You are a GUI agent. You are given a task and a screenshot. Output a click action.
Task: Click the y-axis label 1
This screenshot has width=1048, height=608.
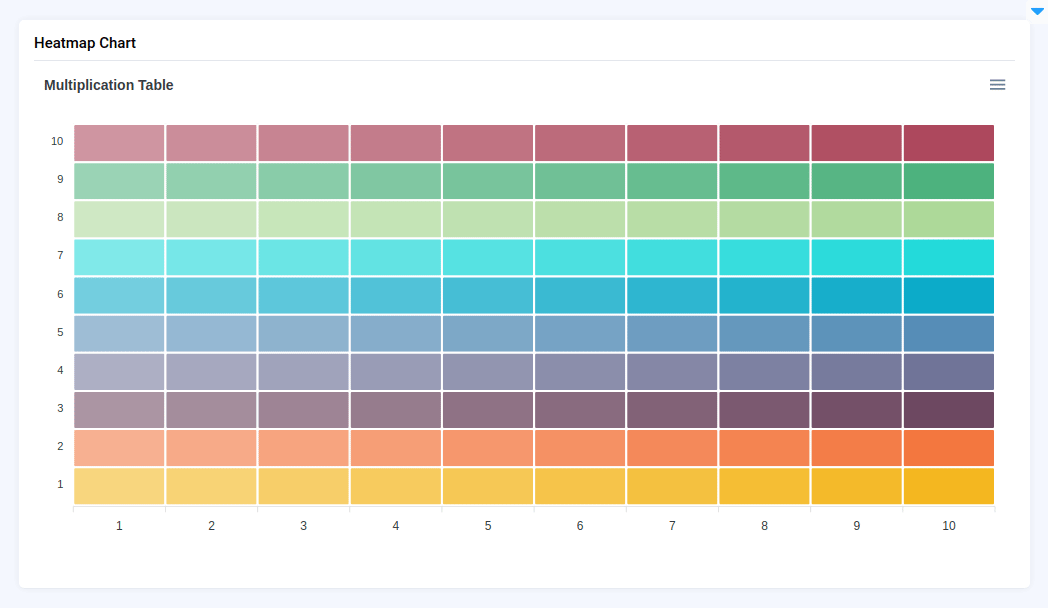60,484
